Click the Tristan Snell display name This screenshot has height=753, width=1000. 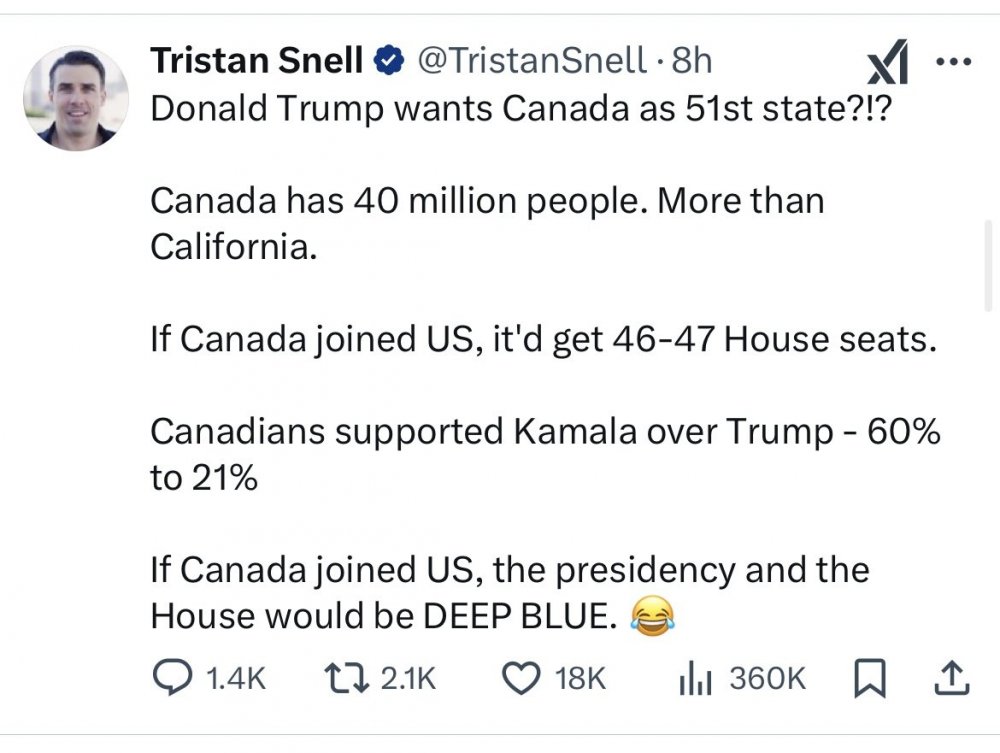256,62
